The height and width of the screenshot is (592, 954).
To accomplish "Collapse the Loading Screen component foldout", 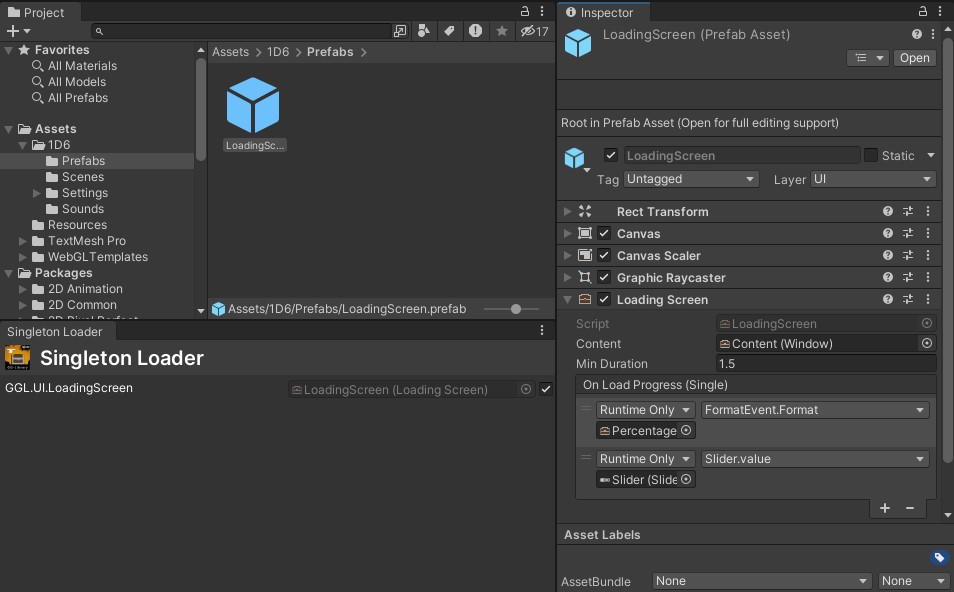I will coord(567,299).
